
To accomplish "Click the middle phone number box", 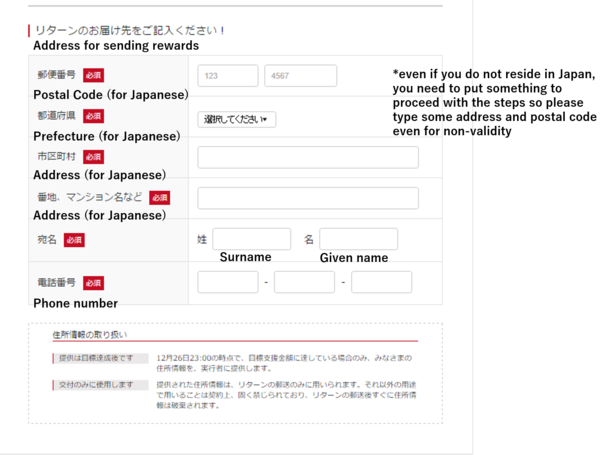I will [304, 282].
